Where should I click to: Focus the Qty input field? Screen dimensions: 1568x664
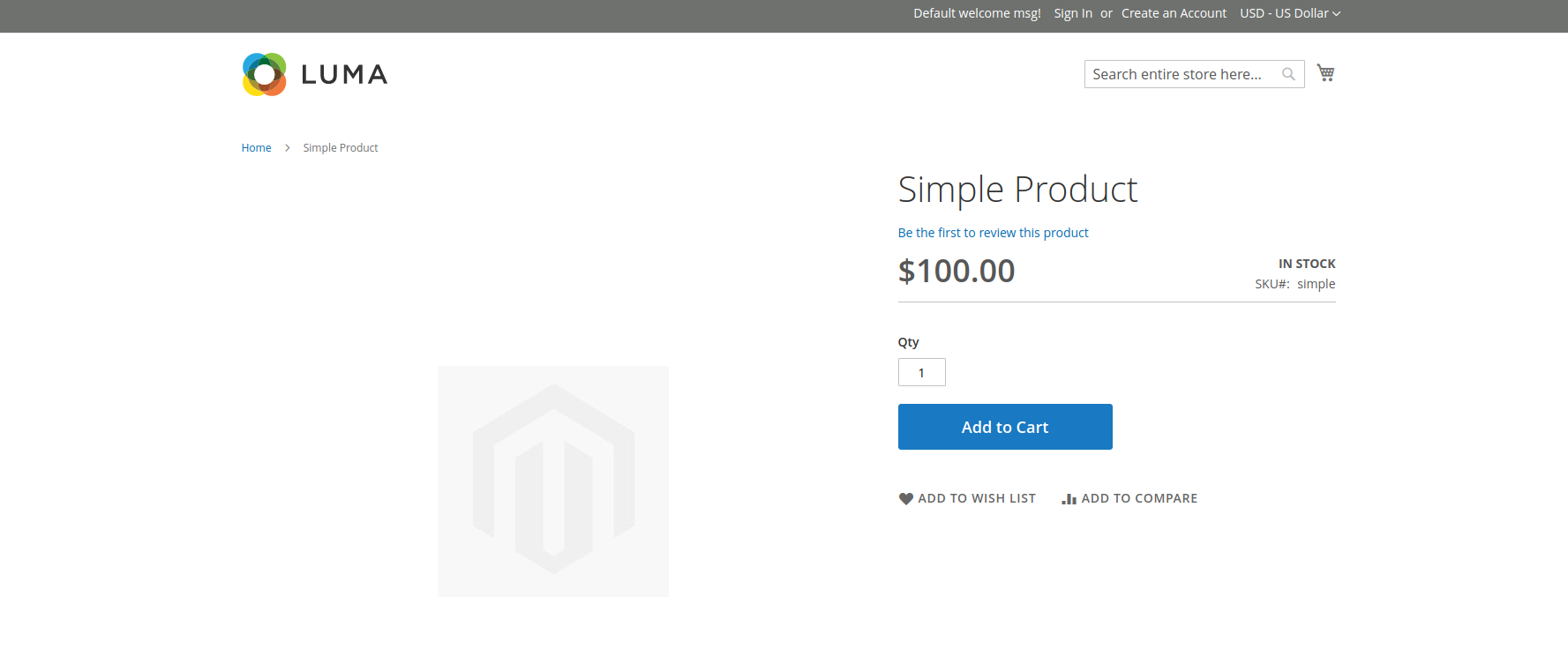[x=921, y=372]
